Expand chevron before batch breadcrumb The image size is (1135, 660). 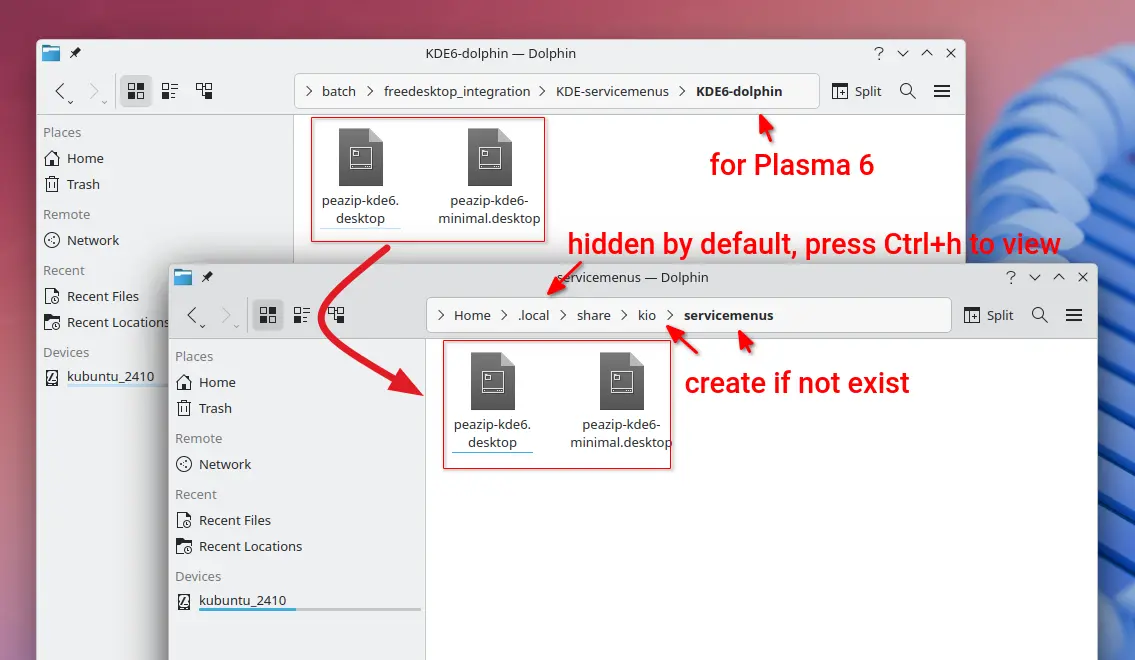[x=309, y=91]
